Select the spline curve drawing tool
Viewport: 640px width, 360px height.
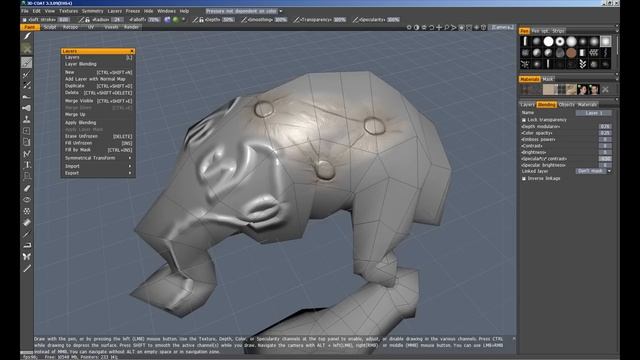pyautogui.click(x=27, y=154)
